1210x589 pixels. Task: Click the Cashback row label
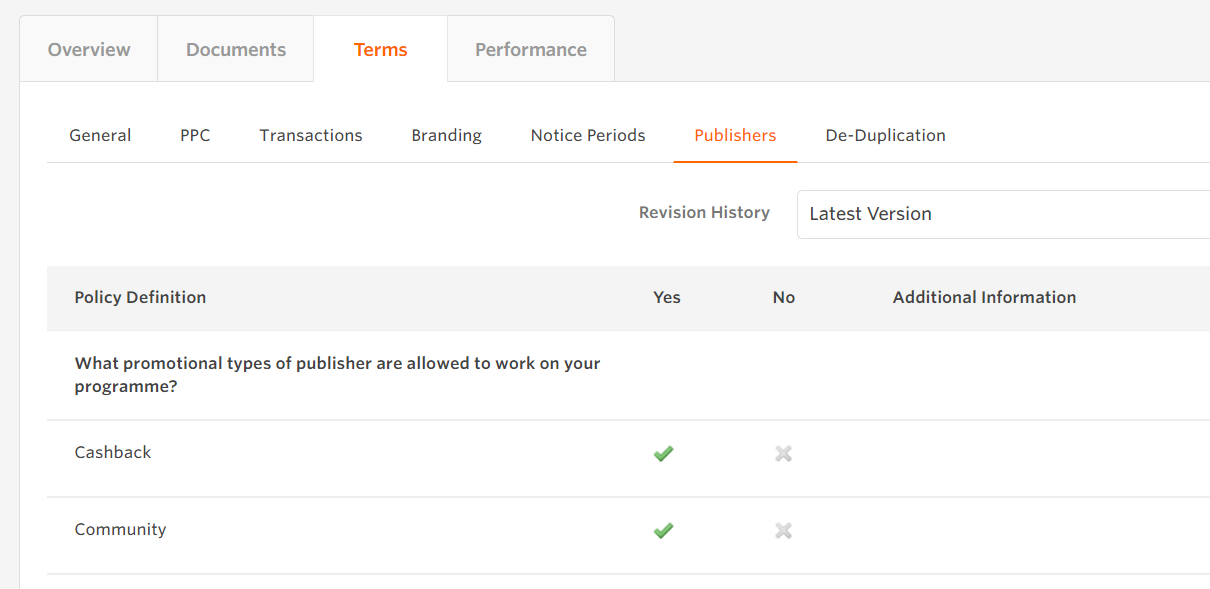tap(113, 452)
